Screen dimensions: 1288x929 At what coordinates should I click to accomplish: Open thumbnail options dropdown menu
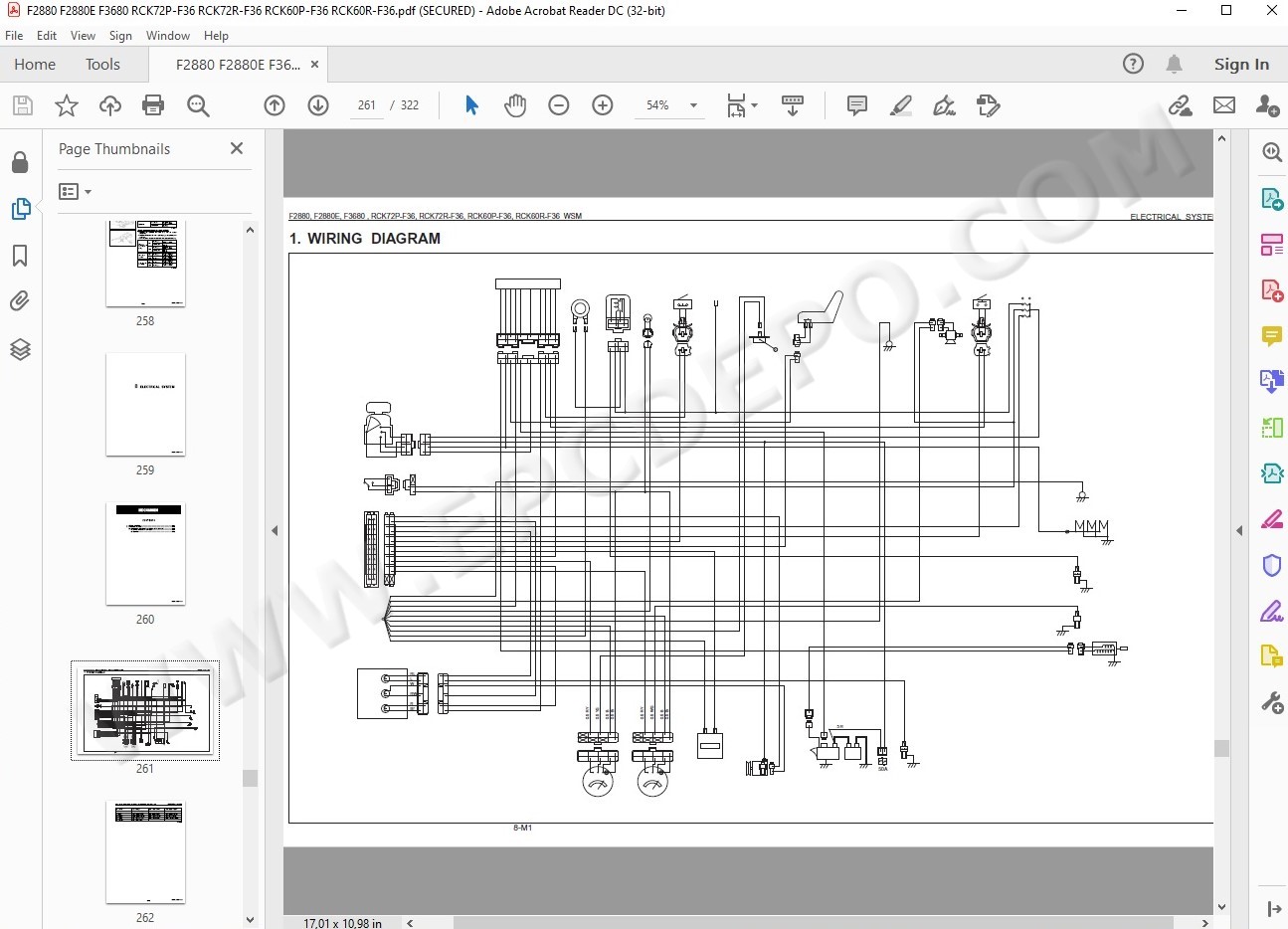[x=76, y=191]
